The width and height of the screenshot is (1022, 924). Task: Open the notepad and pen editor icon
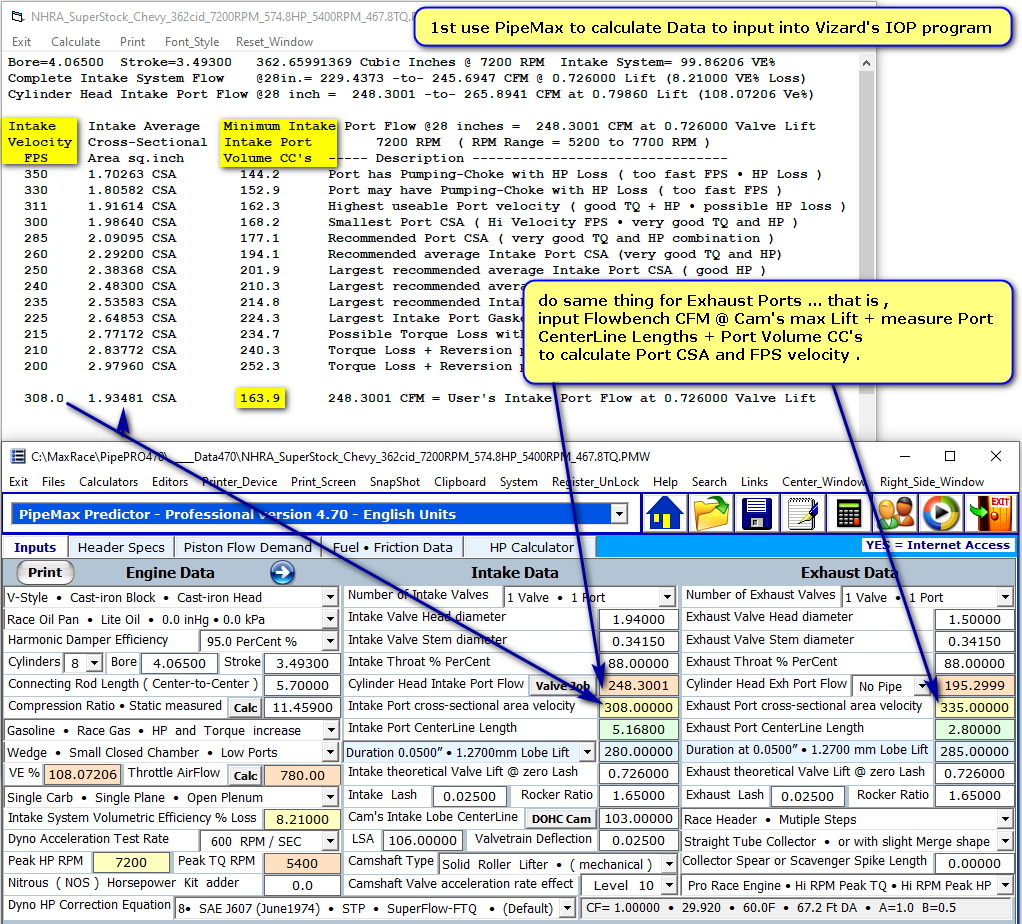coord(802,513)
